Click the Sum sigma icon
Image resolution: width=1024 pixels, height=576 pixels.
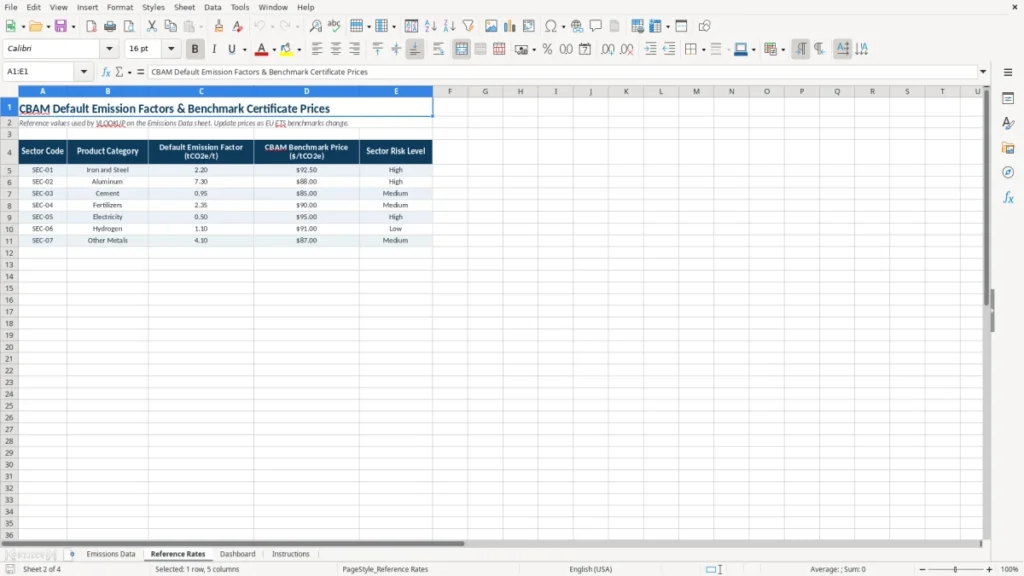click(x=120, y=72)
